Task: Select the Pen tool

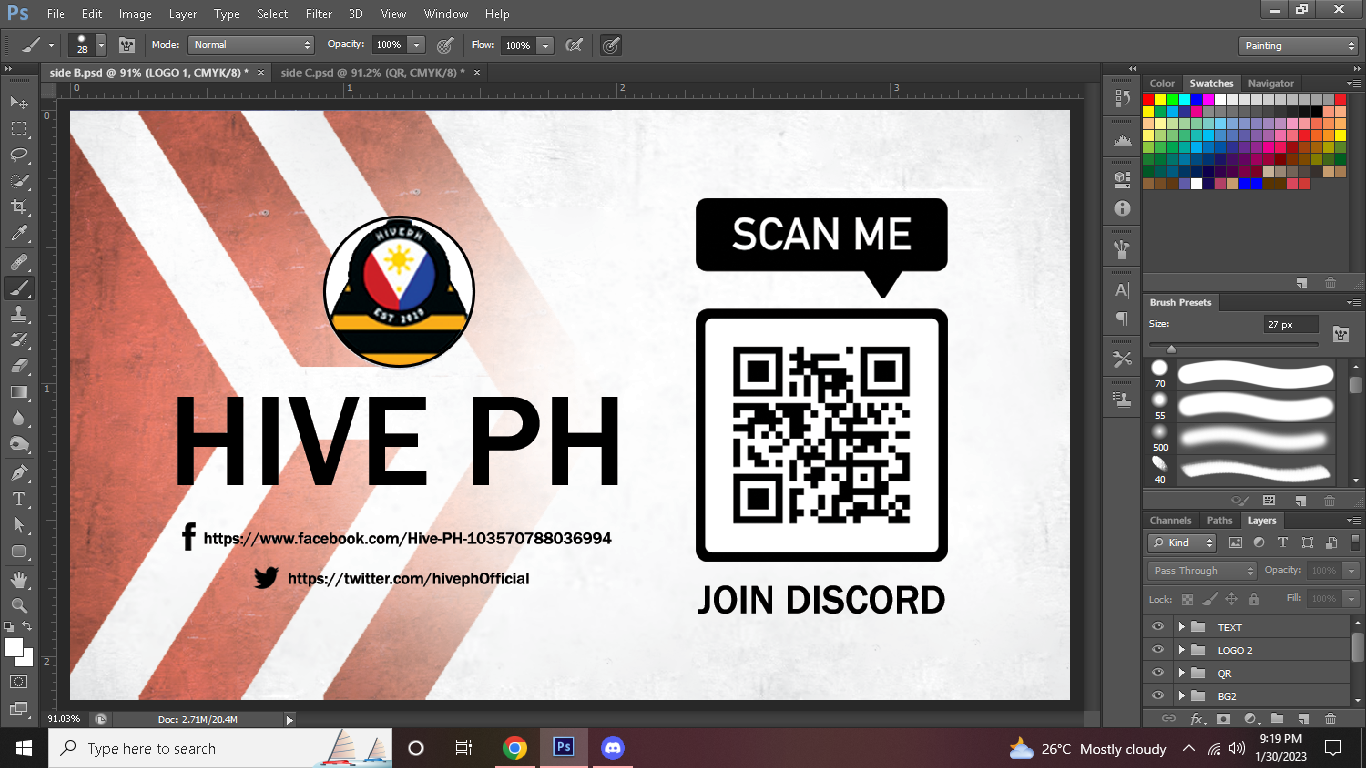Action: 19,472
